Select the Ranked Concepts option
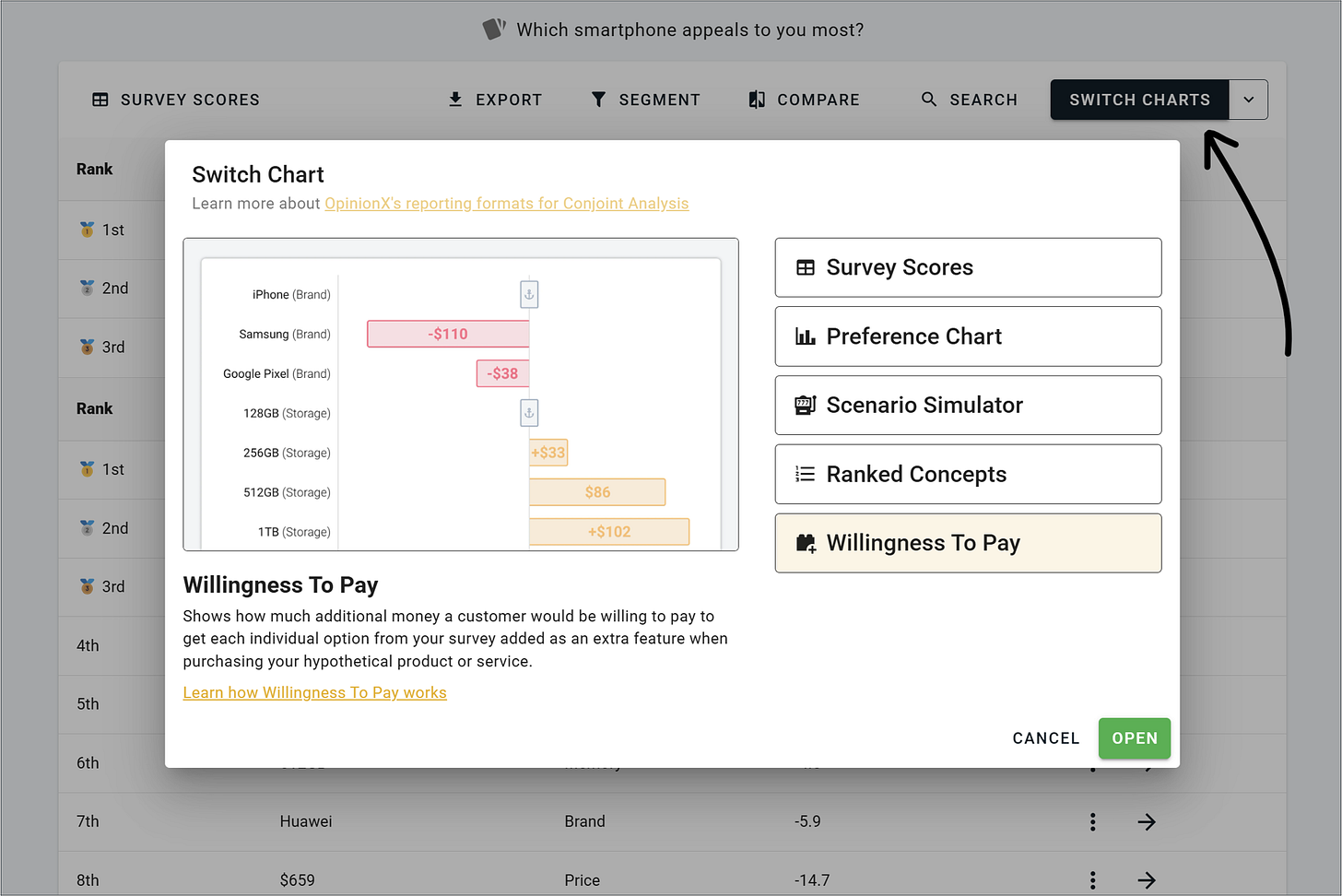Viewport: 1342px width, 896px height. pyautogui.click(x=968, y=474)
